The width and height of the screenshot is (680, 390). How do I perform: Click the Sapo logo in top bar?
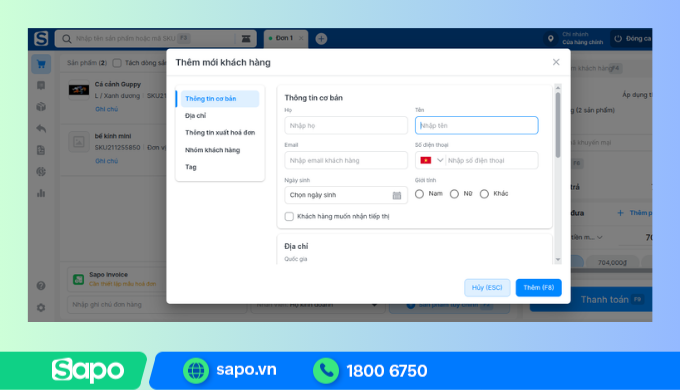(x=41, y=38)
